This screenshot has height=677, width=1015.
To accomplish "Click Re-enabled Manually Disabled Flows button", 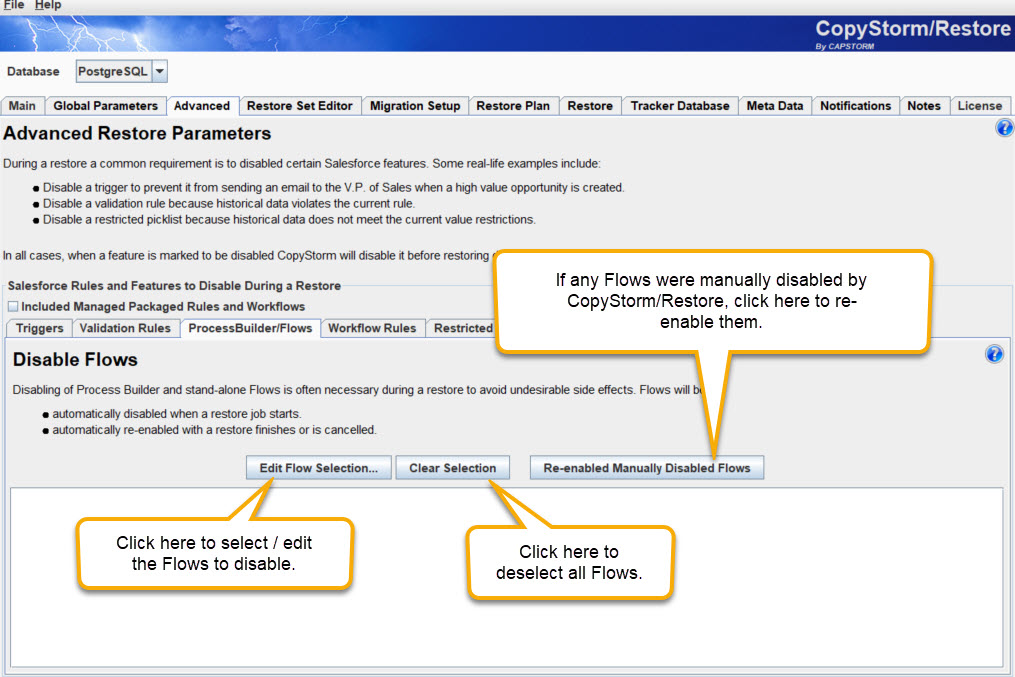I will pyautogui.click(x=647, y=468).
